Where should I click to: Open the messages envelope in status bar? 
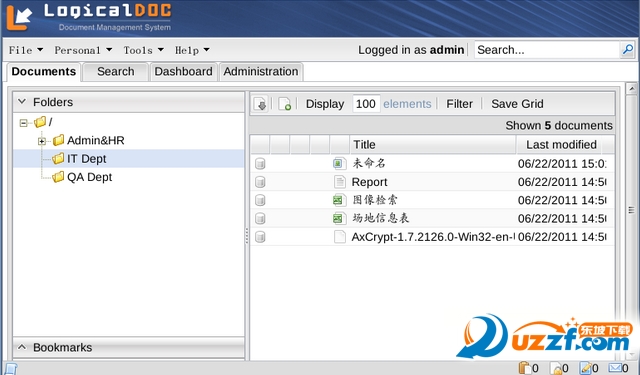coord(619,368)
